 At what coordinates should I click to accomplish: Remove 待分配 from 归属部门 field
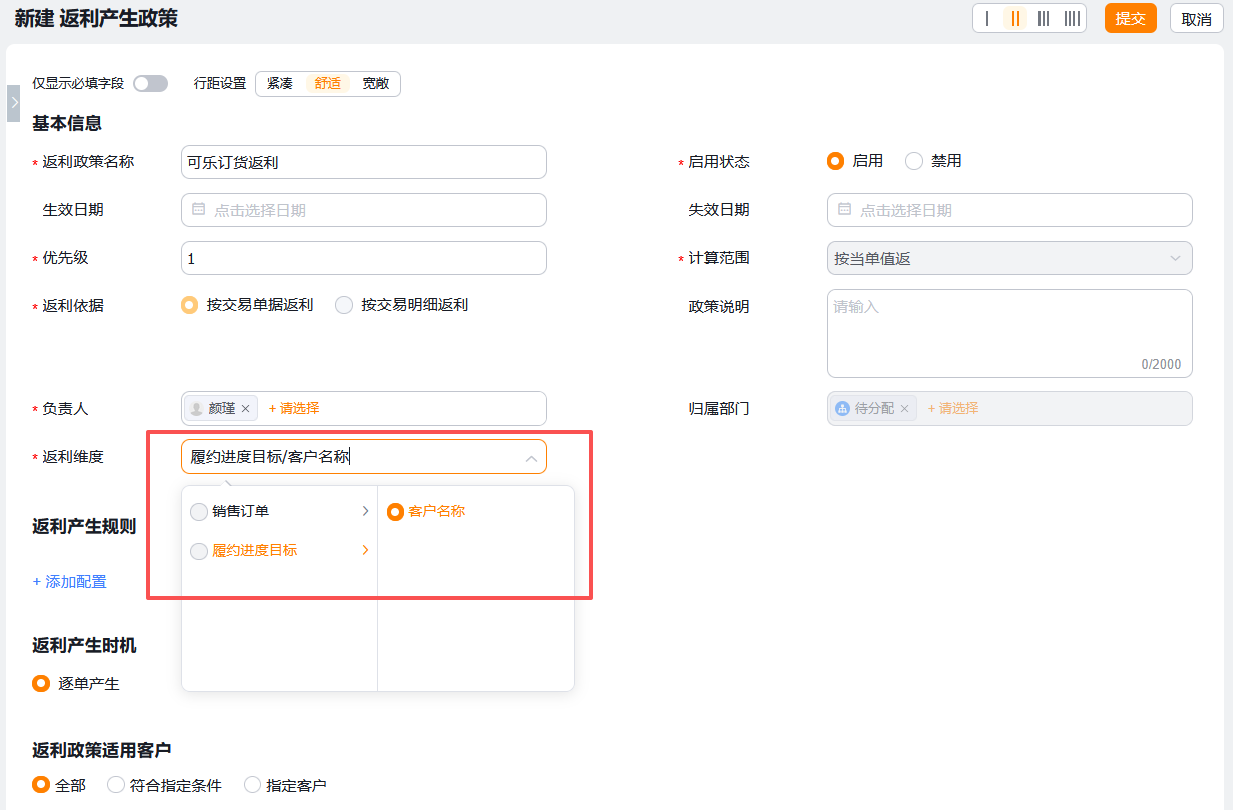(904, 408)
